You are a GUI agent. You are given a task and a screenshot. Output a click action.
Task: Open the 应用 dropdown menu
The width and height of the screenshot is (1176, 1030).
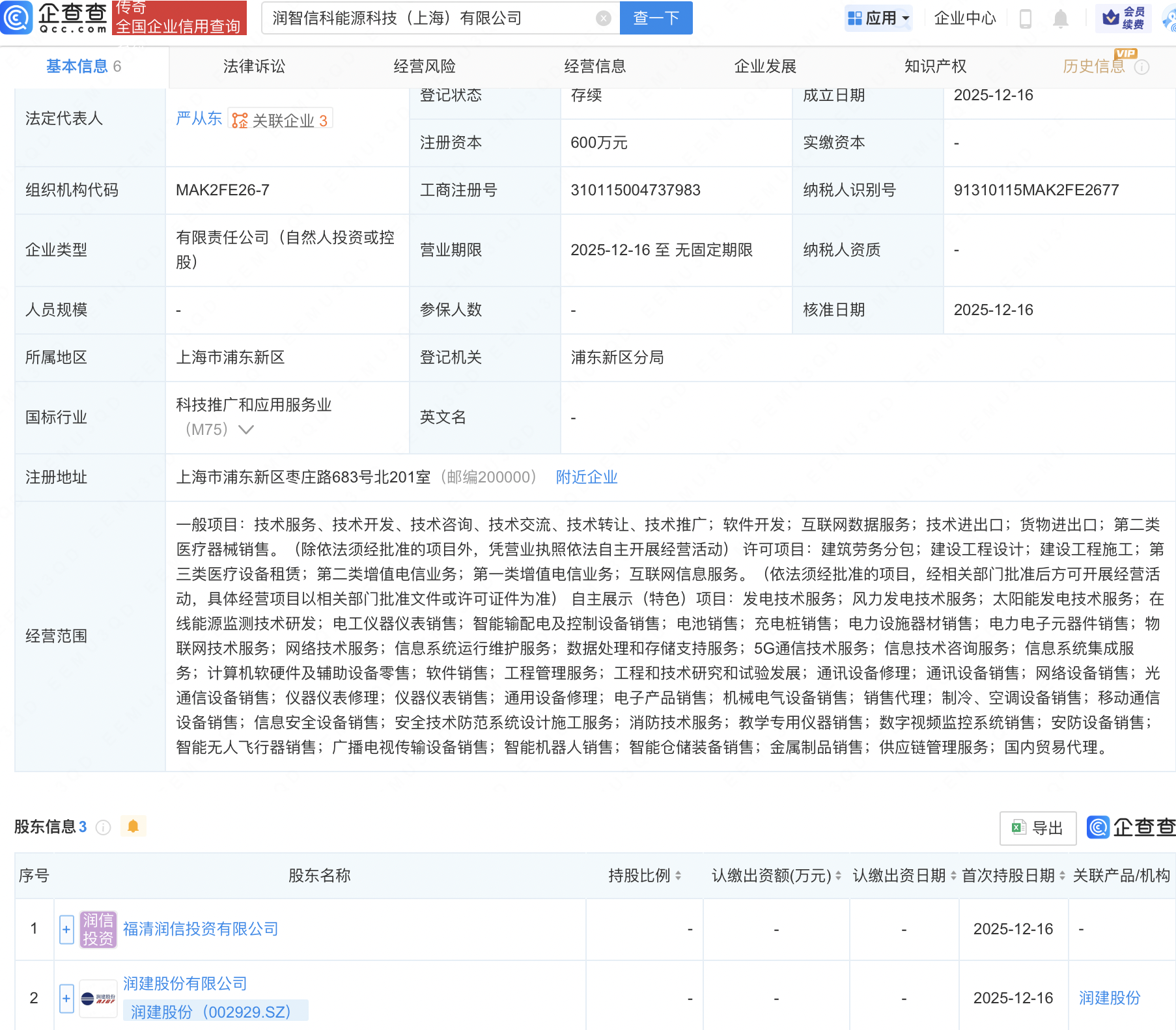[x=879, y=18]
